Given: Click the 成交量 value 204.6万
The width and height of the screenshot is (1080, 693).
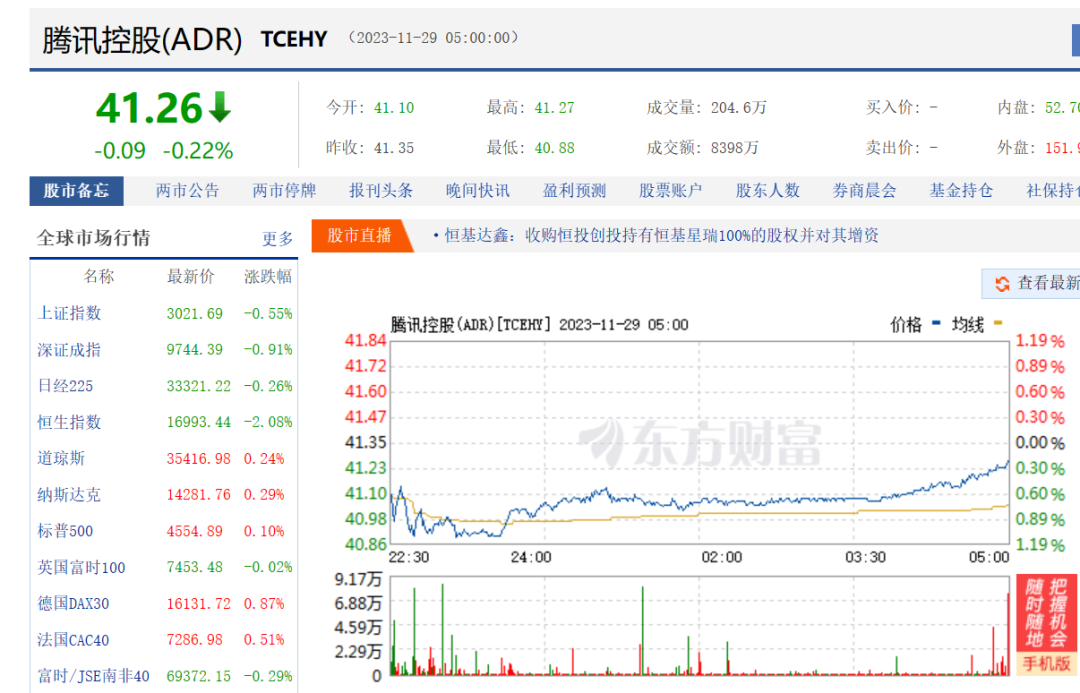Looking at the screenshot, I should (738, 108).
